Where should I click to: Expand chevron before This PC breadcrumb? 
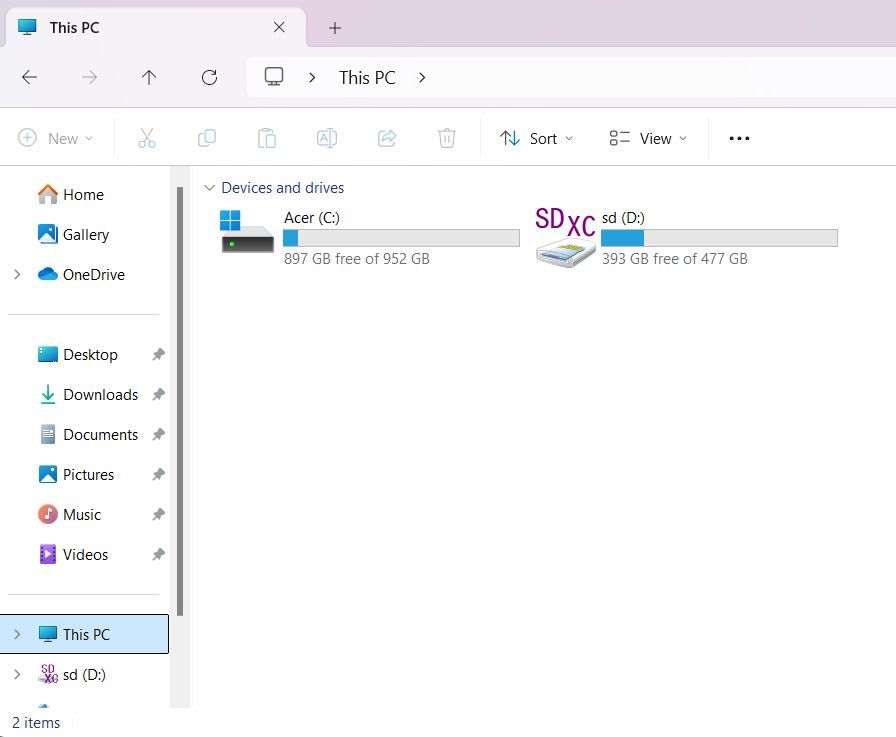pyautogui.click(x=312, y=77)
